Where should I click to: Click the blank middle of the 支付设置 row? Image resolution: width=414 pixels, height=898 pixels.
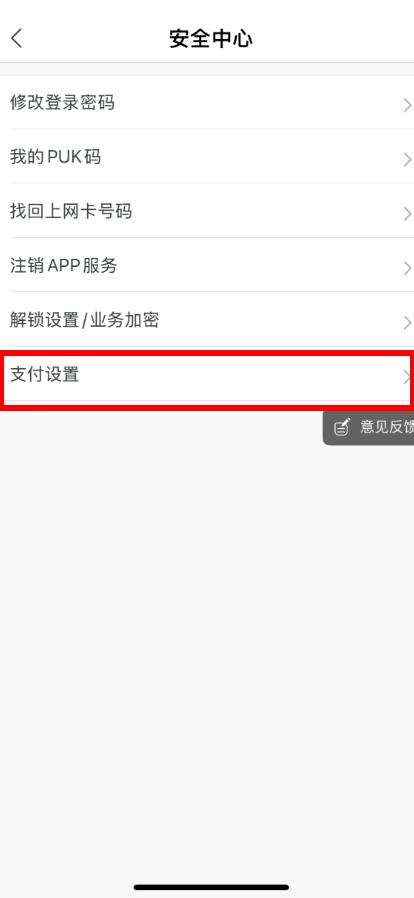tap(240, 375)
